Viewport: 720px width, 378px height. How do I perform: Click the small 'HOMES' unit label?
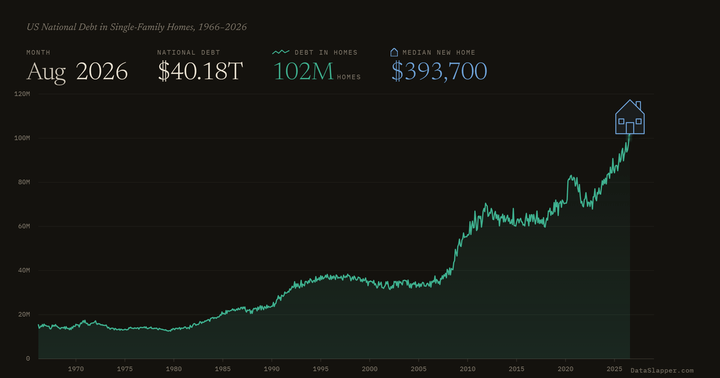pos(349,77)
